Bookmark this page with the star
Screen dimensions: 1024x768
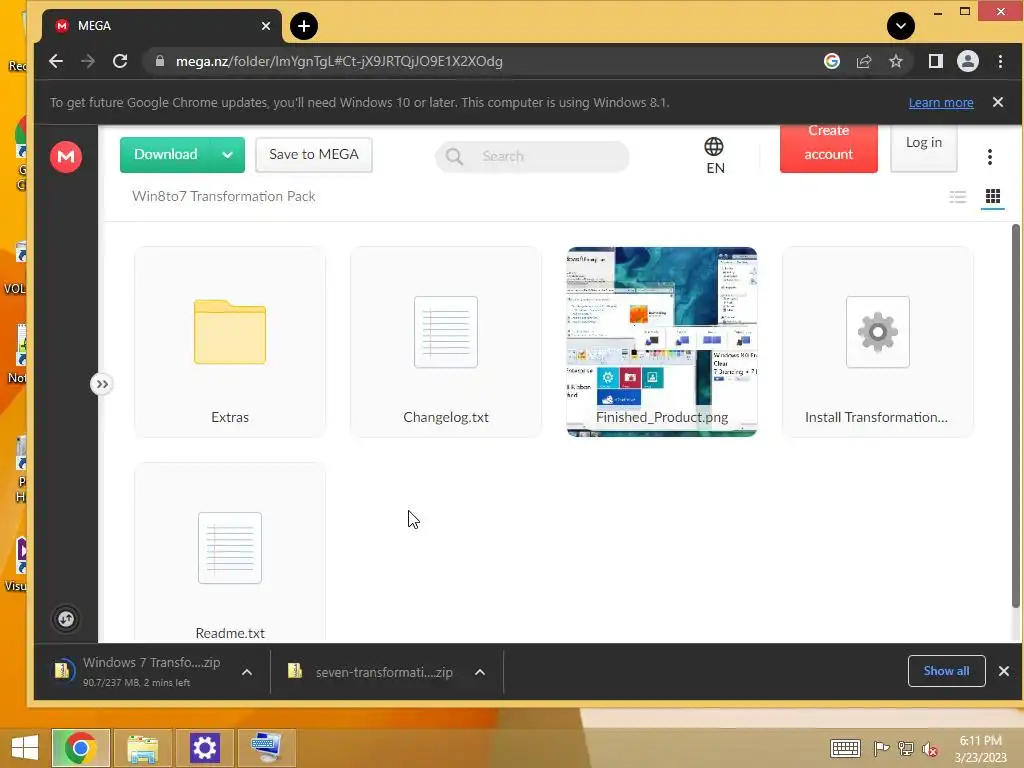[x=896, y=61]
